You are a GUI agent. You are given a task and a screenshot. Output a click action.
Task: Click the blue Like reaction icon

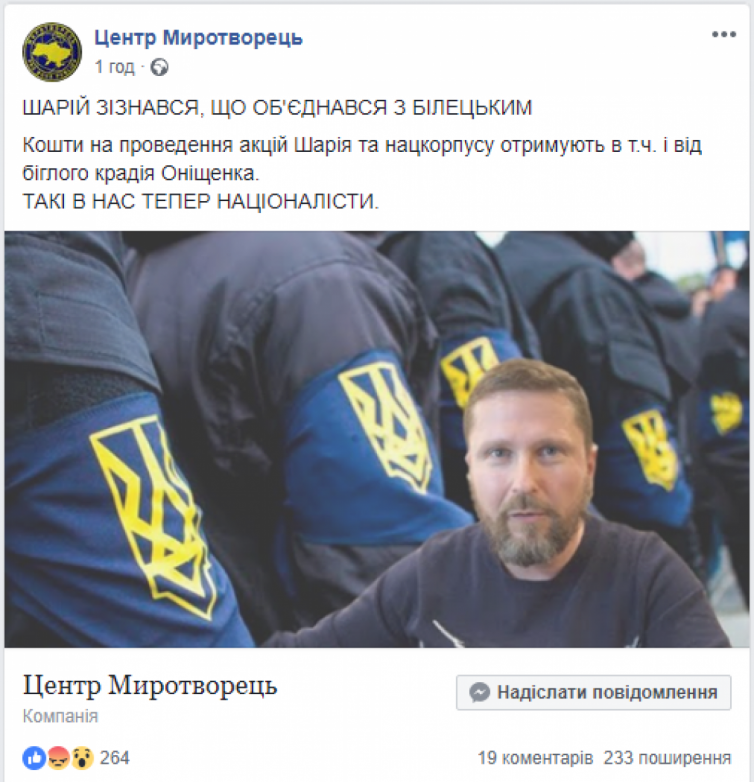34,758
